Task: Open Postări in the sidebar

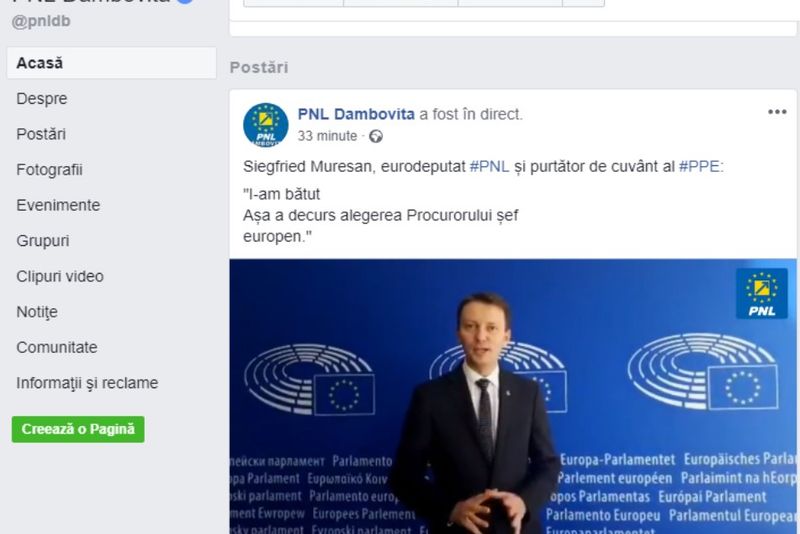Action: coord(41,134)
